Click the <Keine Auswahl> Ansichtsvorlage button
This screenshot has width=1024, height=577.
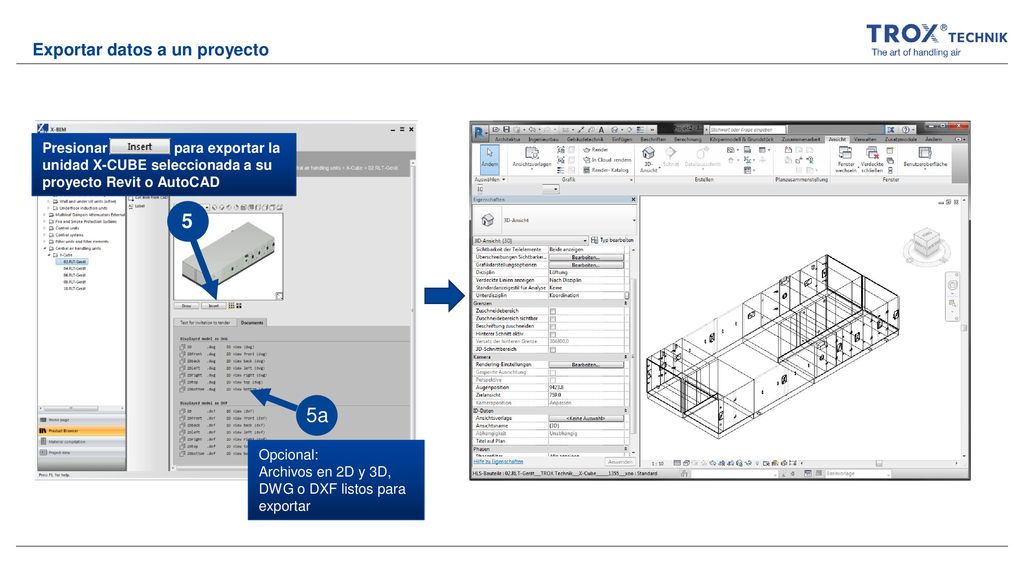tap(586, 418)
